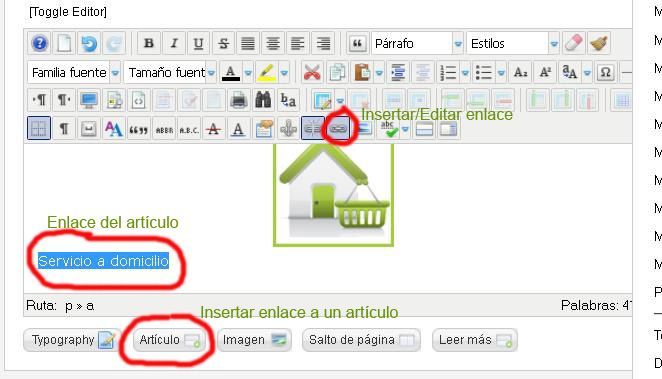Click the Help question mark icon
Viewport: 662px width, 379px height.
(39, 43)
